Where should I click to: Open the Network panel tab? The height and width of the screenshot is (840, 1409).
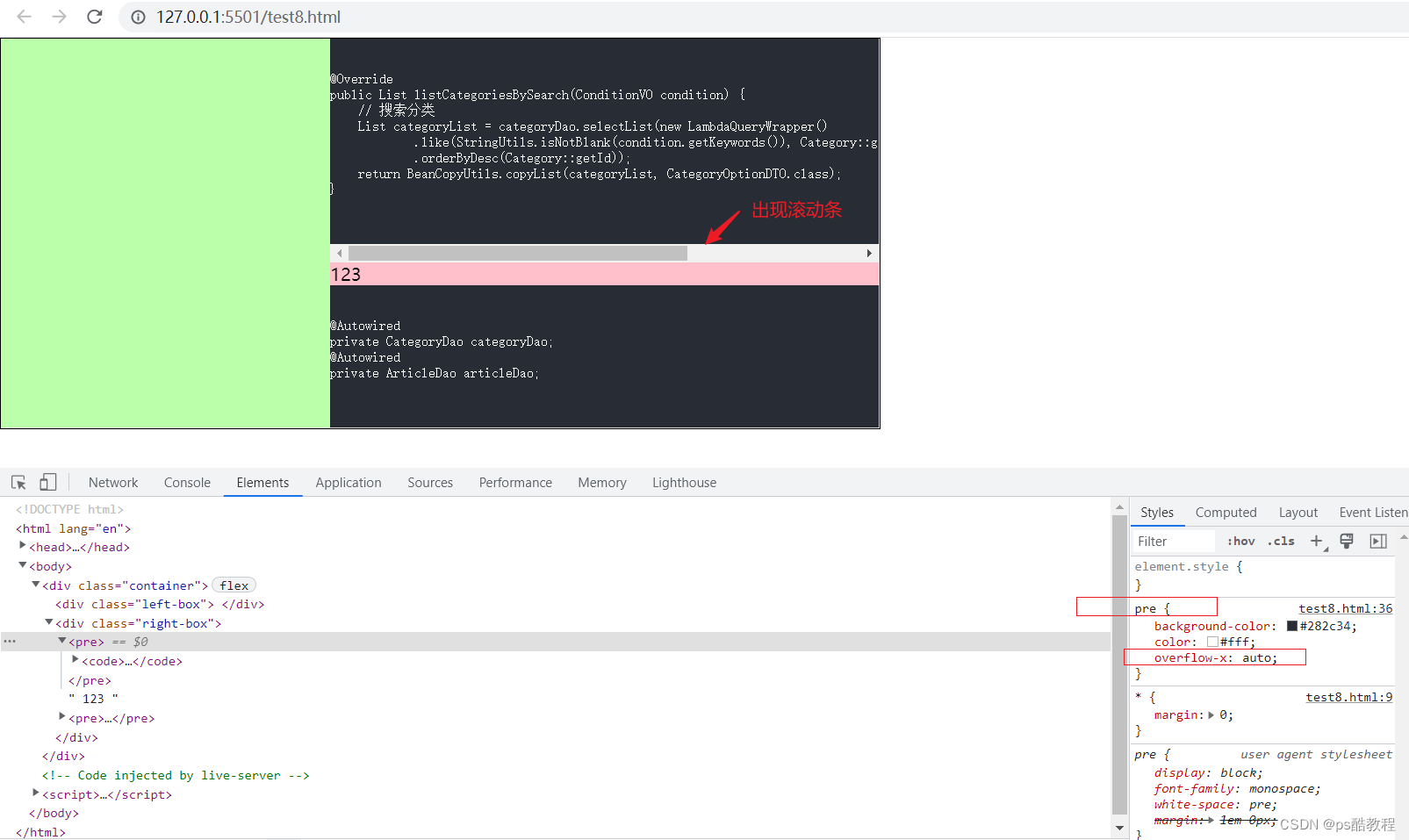(x=113, y=483)
